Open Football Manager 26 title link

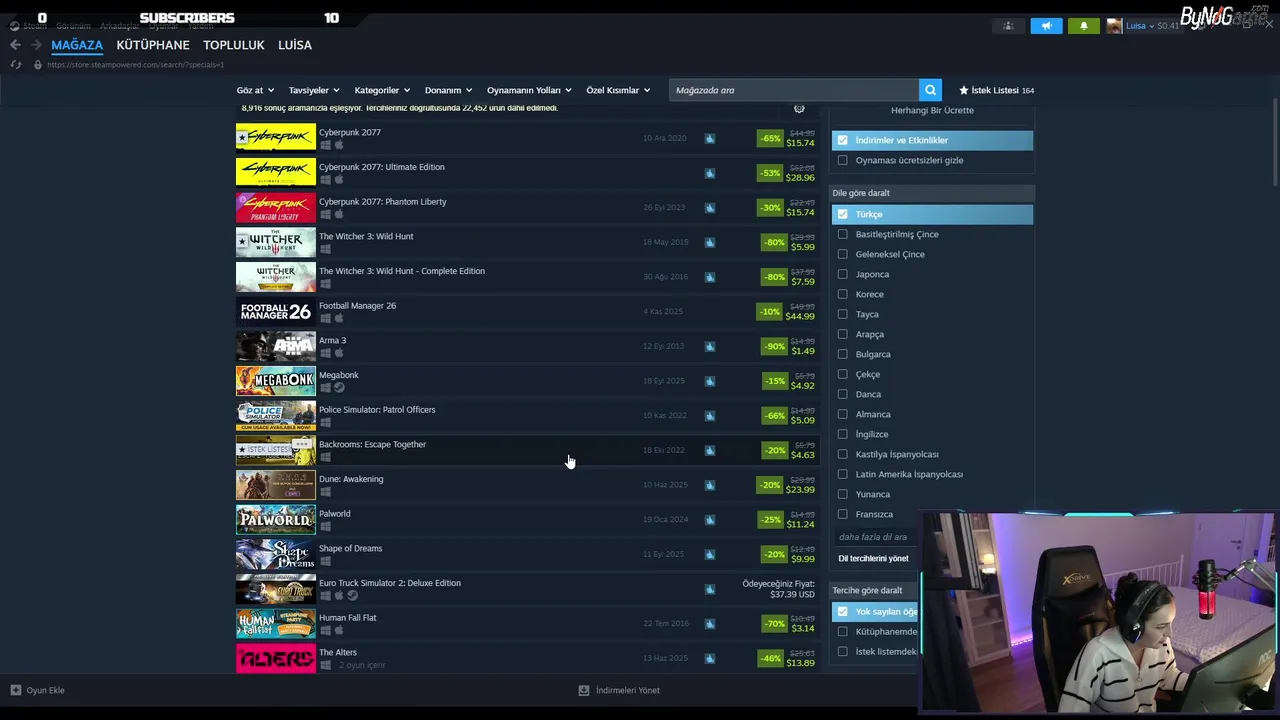pos(357,305)
